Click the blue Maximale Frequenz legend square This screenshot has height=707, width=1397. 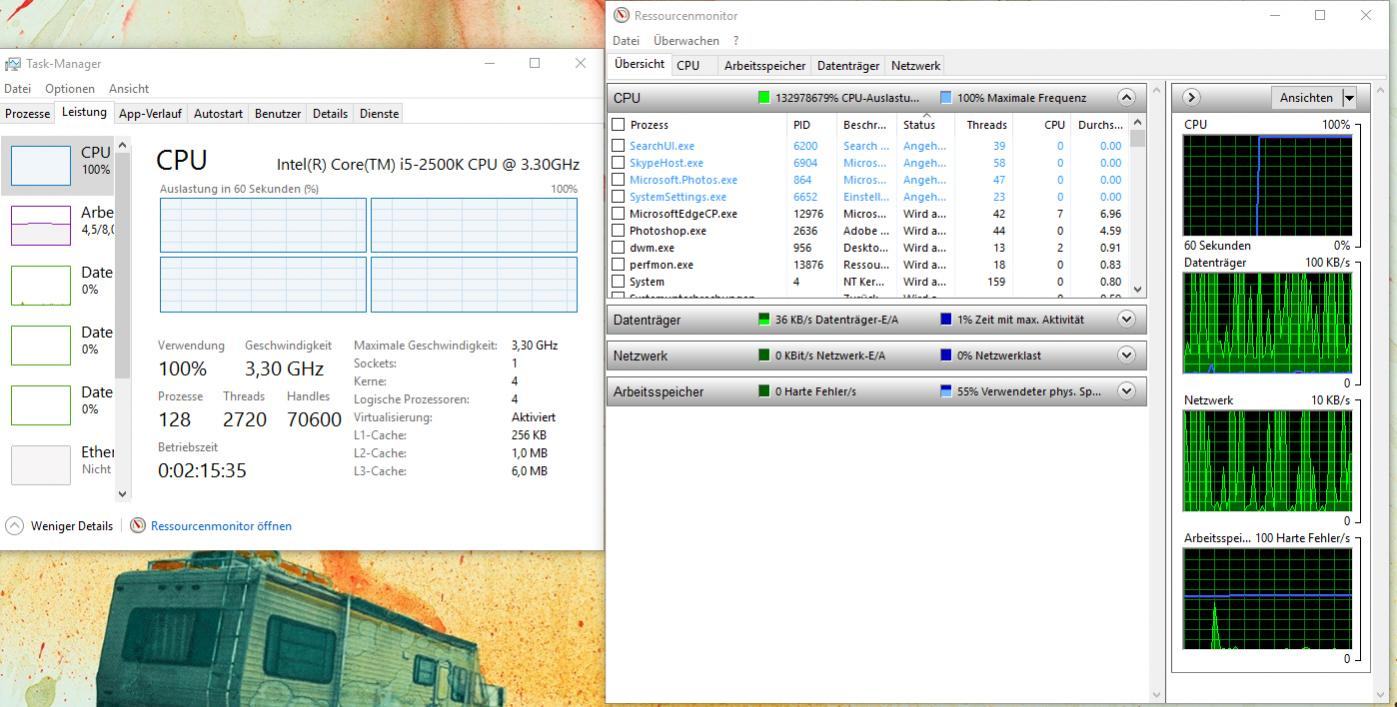pos(946,98)
